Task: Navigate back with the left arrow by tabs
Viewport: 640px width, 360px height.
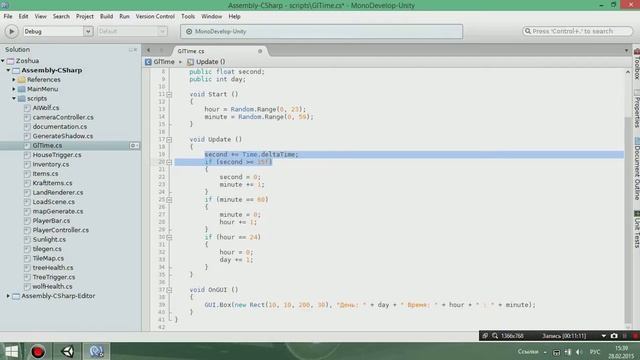Action: point(149,50)
